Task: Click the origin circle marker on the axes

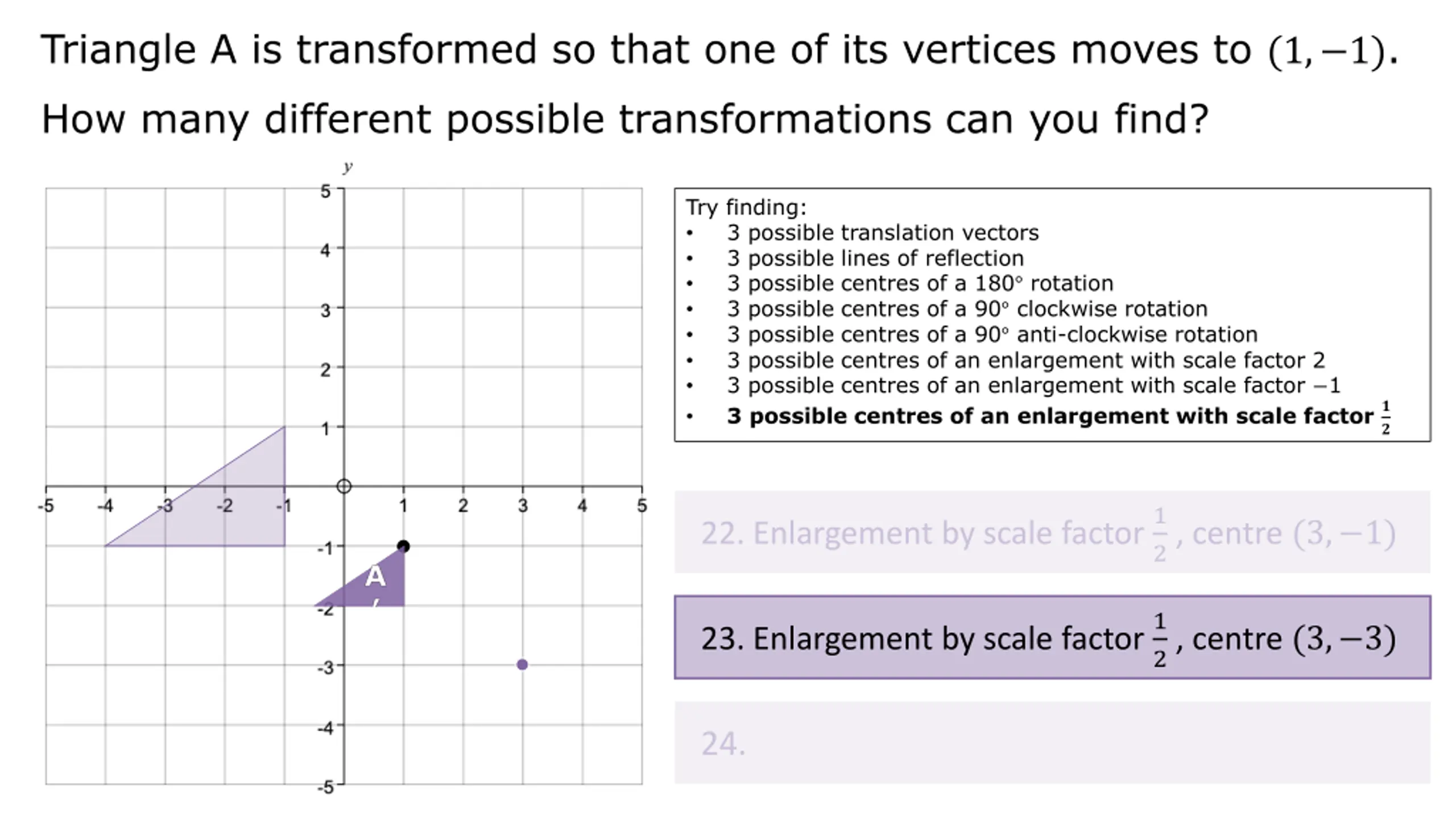Action: [x=344, y=486]
